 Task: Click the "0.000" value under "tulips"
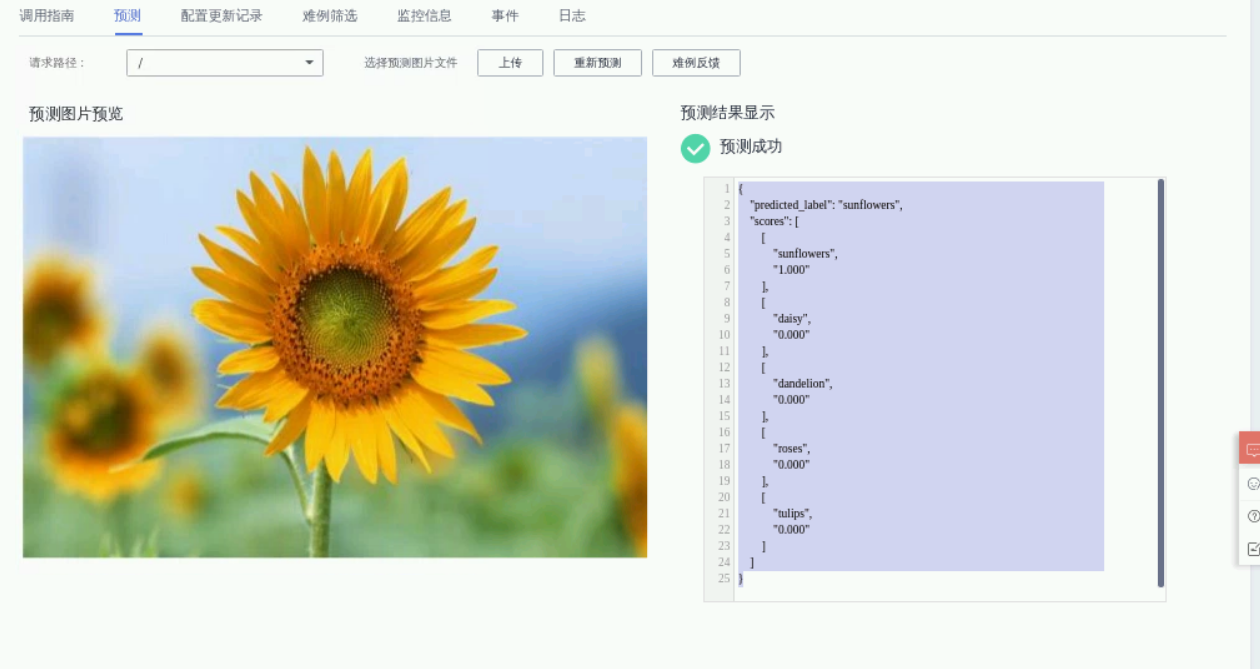[791, 529]
